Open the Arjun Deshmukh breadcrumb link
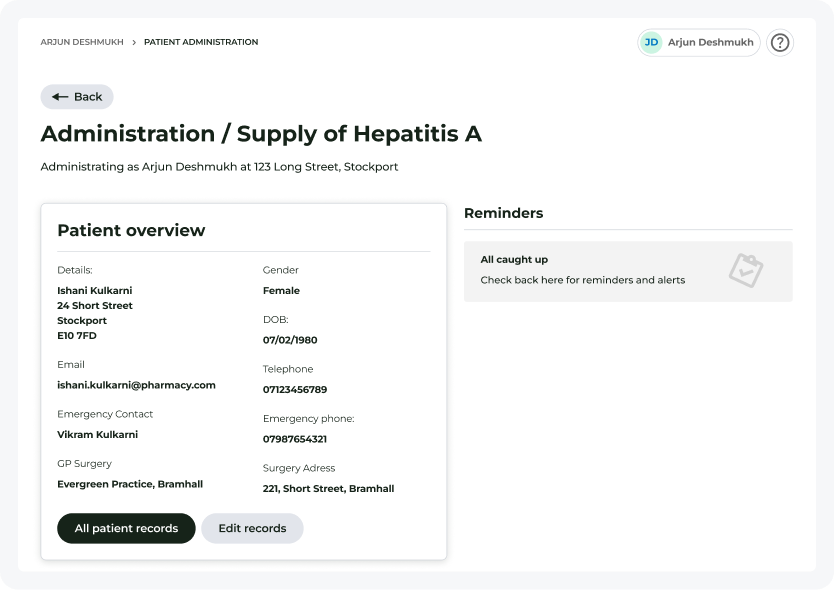834x590 pixels. tap(82, 43)
